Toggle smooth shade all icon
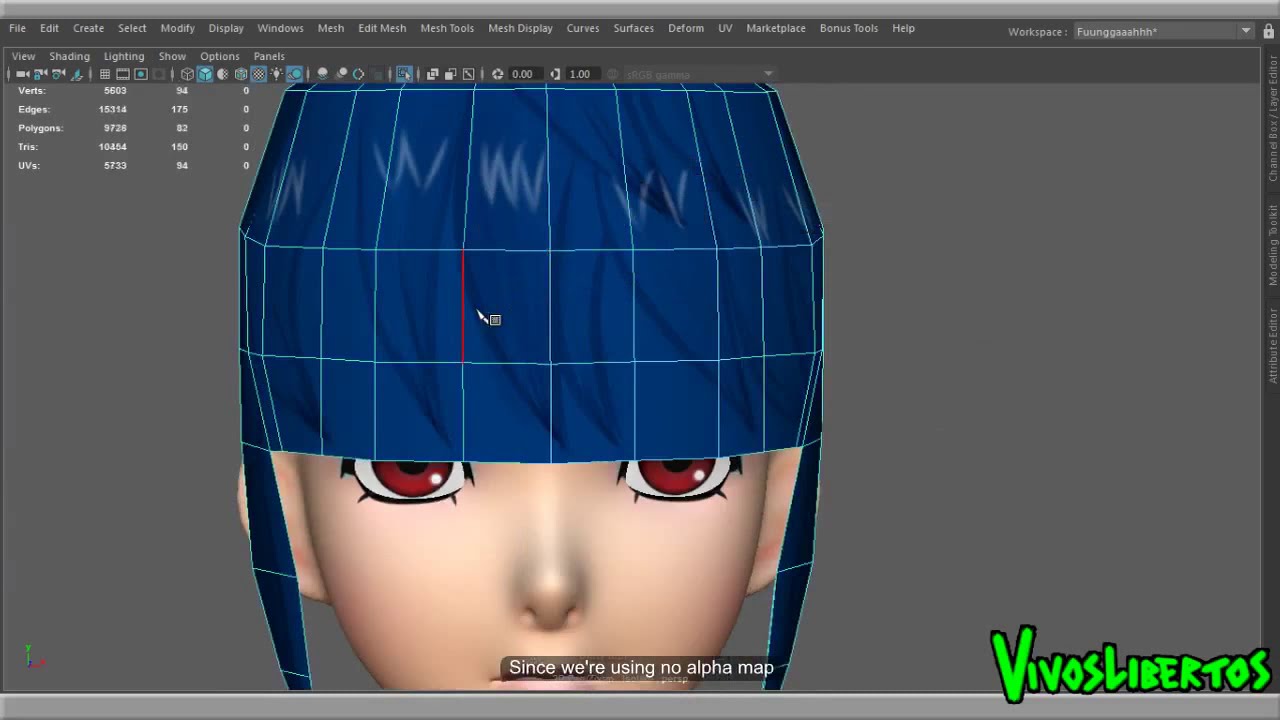The height and width of the screenshot is (720, 1280). [x=205, y=74]
